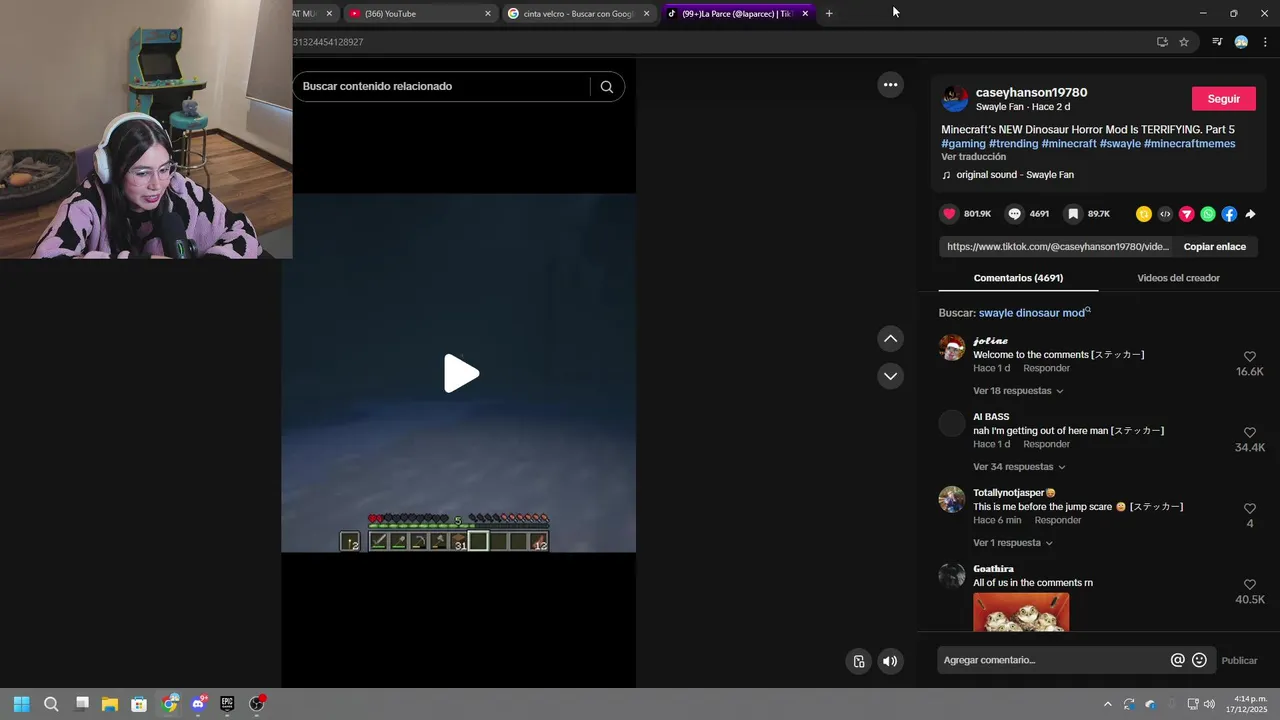Expand Ver 18 respuestas replies
1280x720 pixels.
pyautogui.click(x=1018, y=391)
